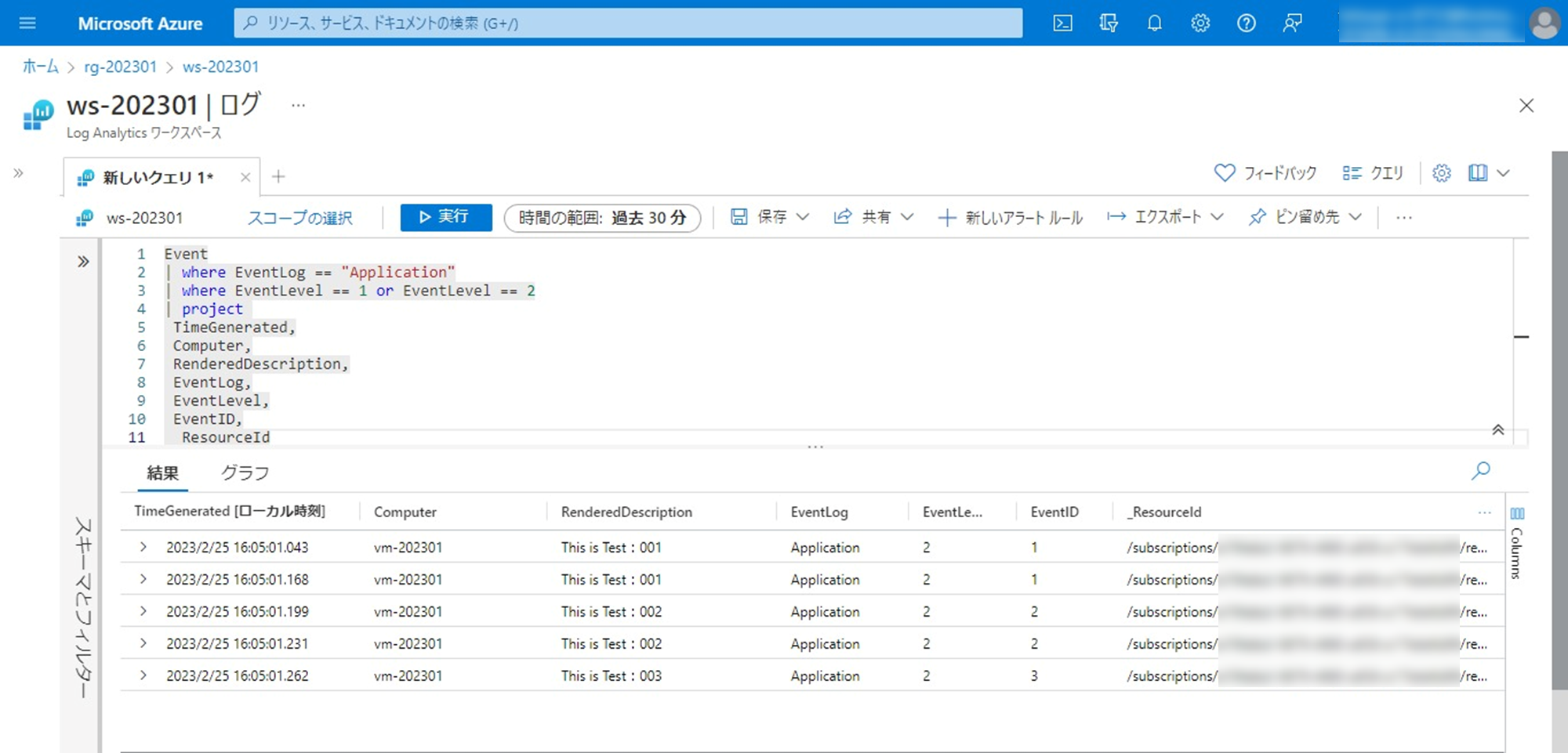
Task: Open the クエリ queries panel
Action: coord(1373,173)
